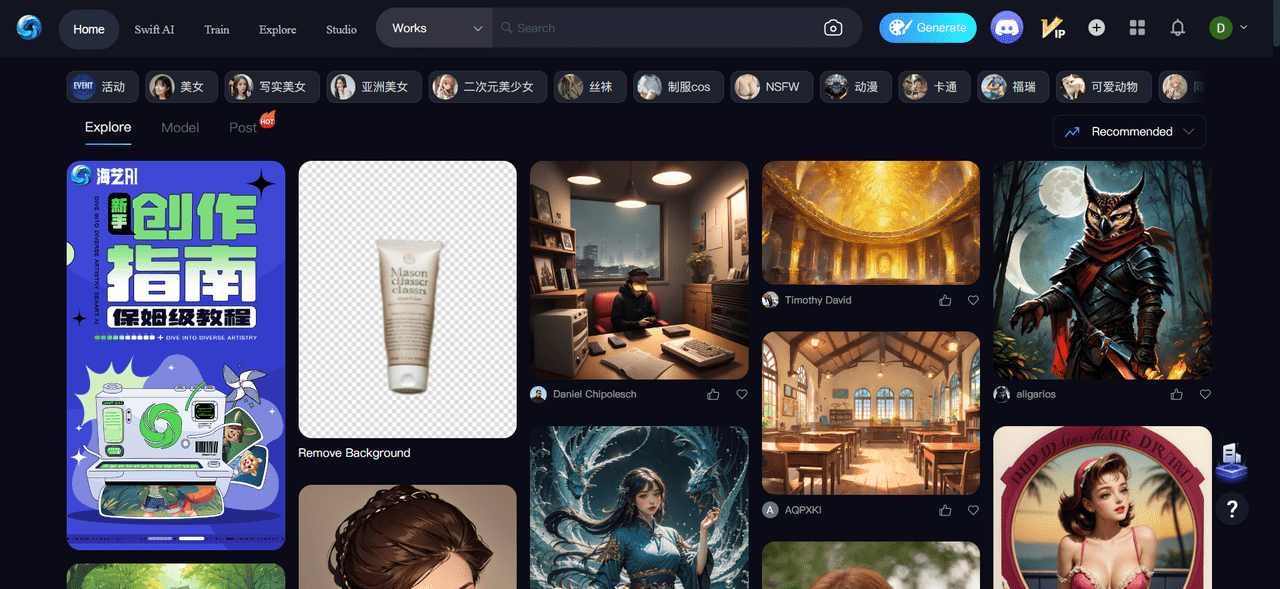Open the apps grid icon
This screenshot has width=1280, height=589.
(x=1137, y=28)
